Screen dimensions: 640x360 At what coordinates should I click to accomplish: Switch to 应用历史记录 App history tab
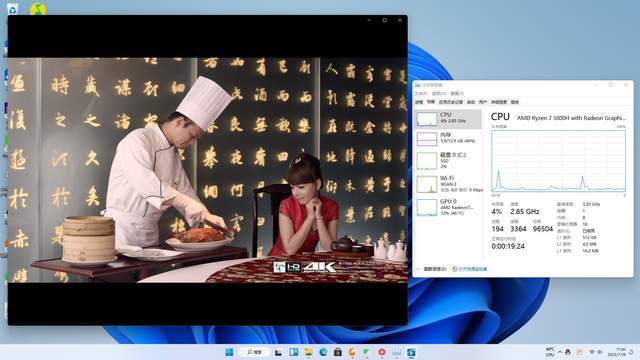pyautogui.click(x=451, y=102)
